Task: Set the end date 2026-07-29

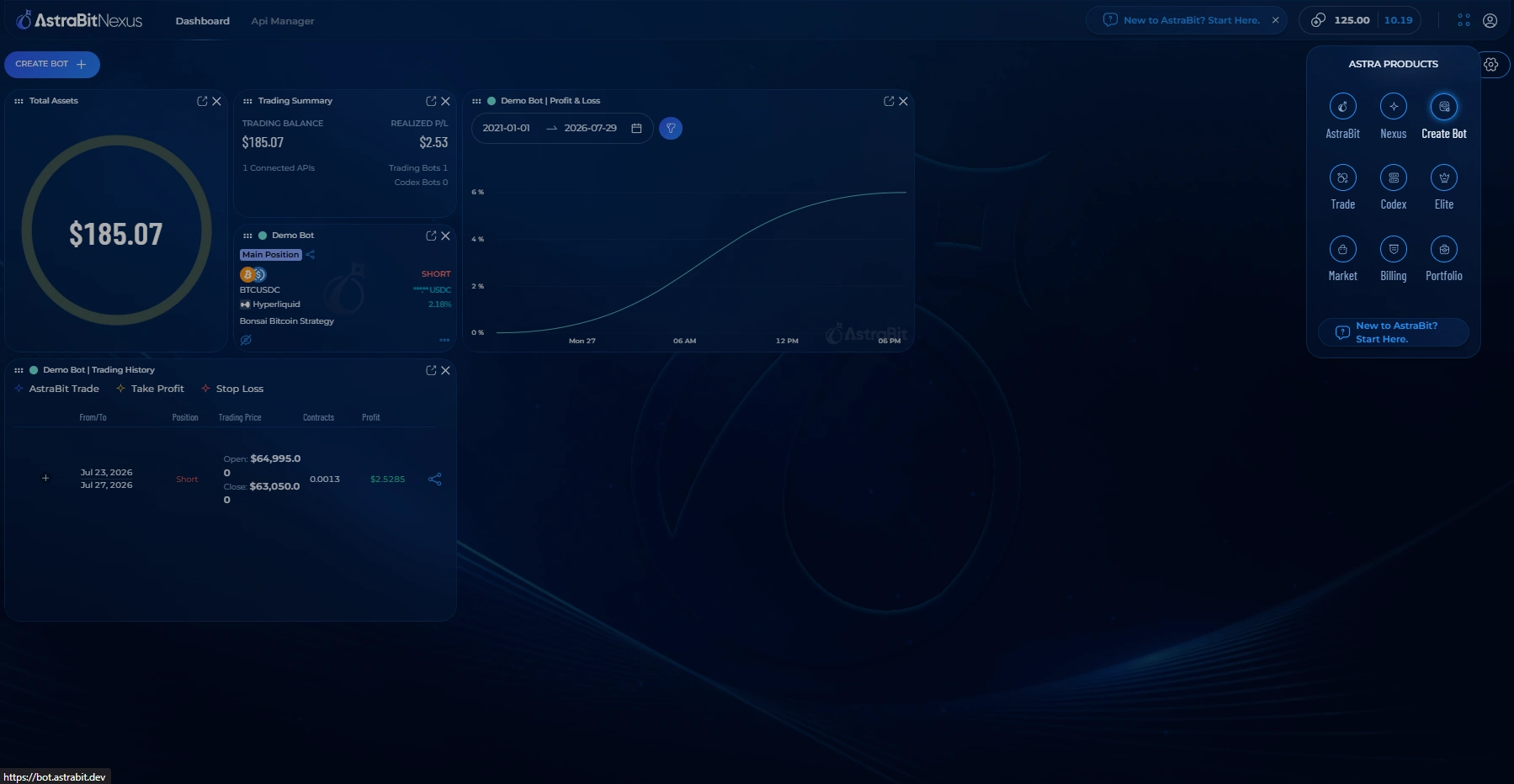Action: 591,128
